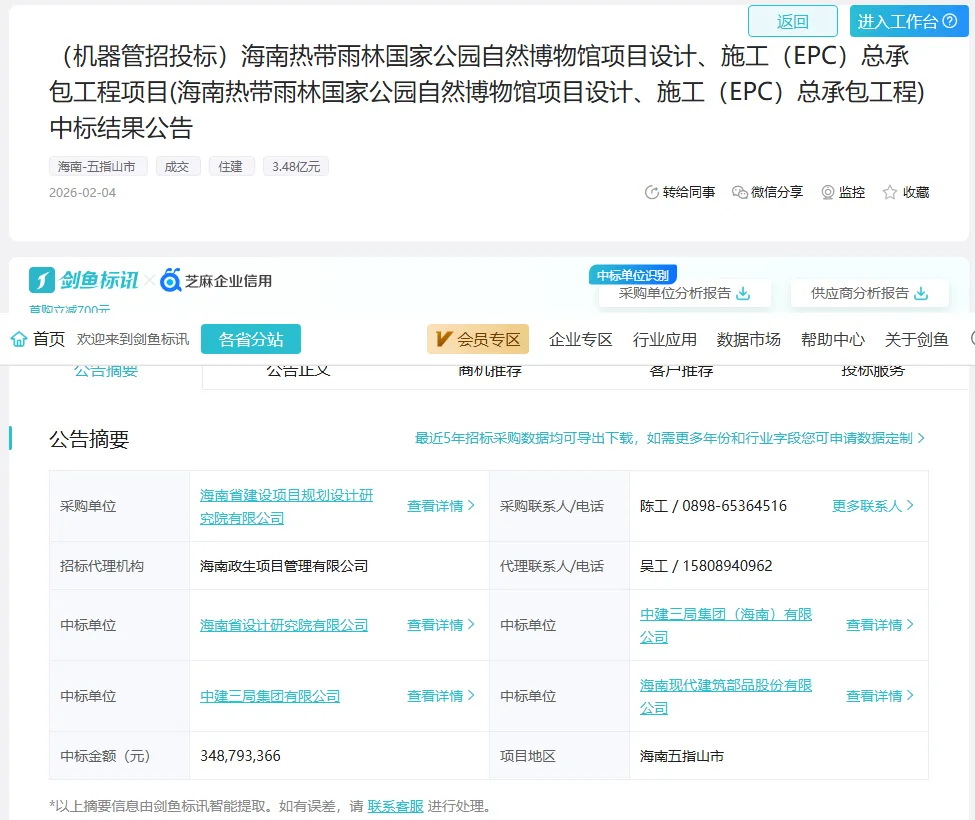Expand 更多联系人 contacts list
Screen dimensions: 975x820
click(x=872, y=506)
